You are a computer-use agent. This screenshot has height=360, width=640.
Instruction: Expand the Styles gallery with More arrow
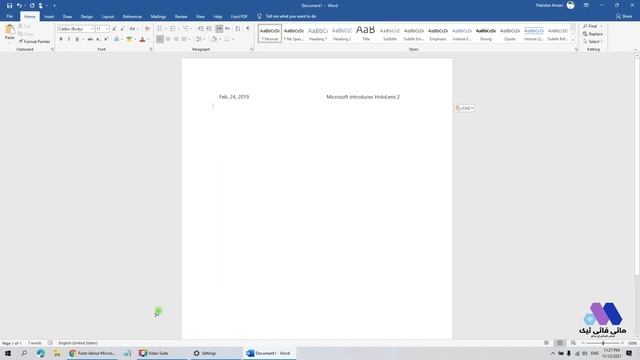pos(573,40)
